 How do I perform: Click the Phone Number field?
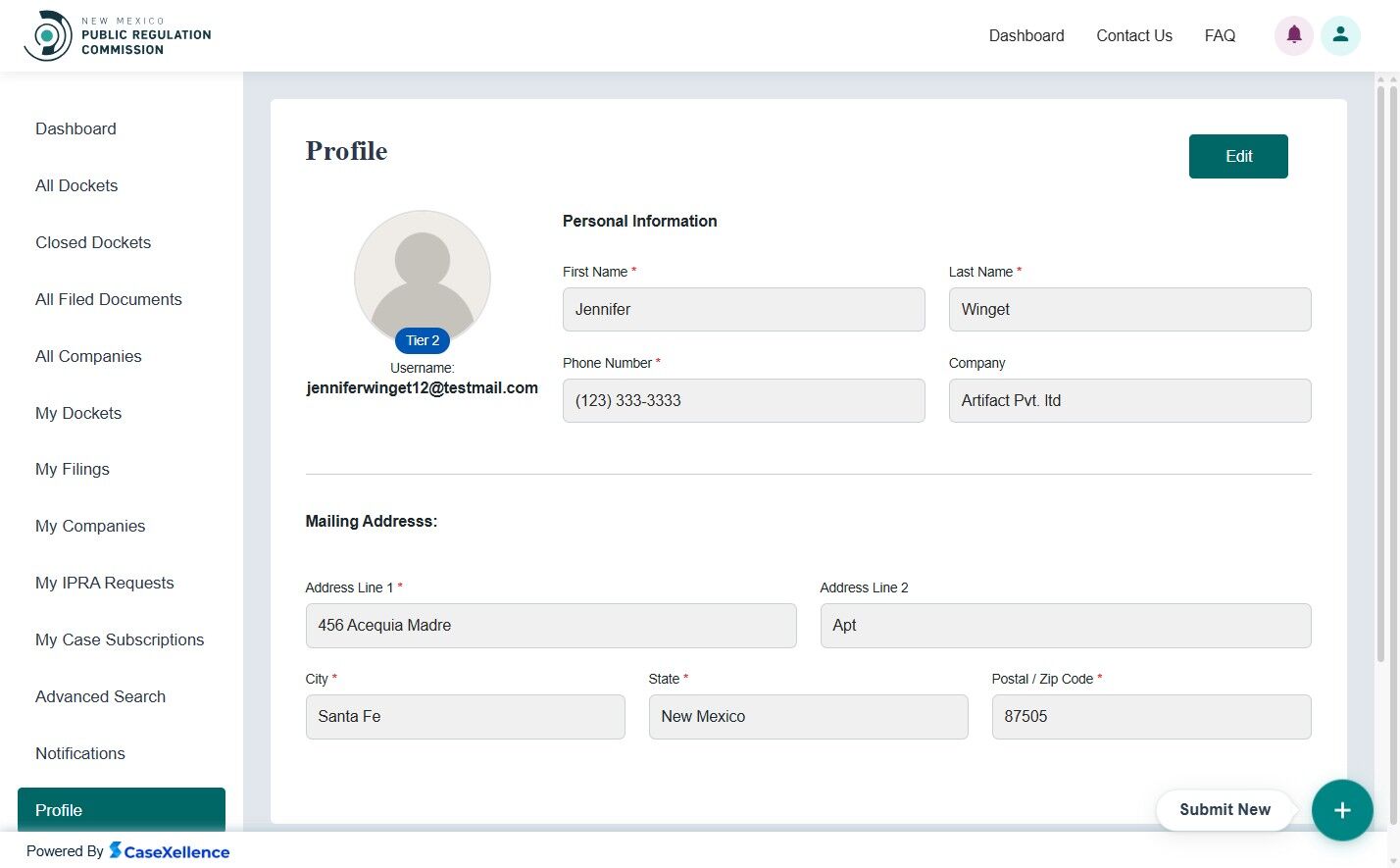click(743, 400)
